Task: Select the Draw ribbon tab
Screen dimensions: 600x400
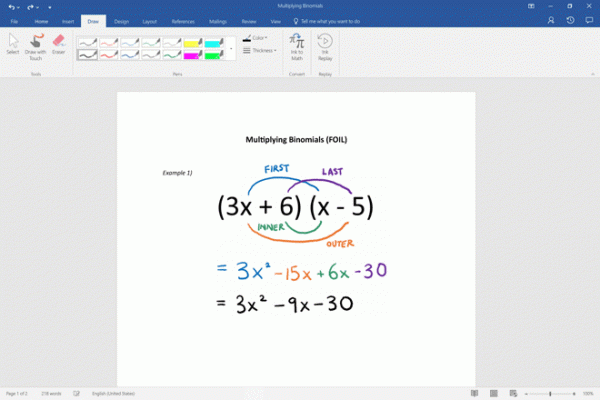Action: click(93, 21)
